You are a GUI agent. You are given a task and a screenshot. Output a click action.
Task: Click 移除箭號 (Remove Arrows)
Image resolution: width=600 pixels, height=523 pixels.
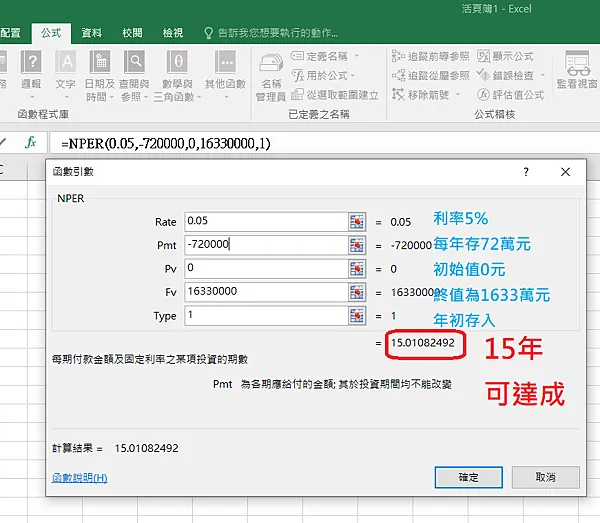coord(421,94)
